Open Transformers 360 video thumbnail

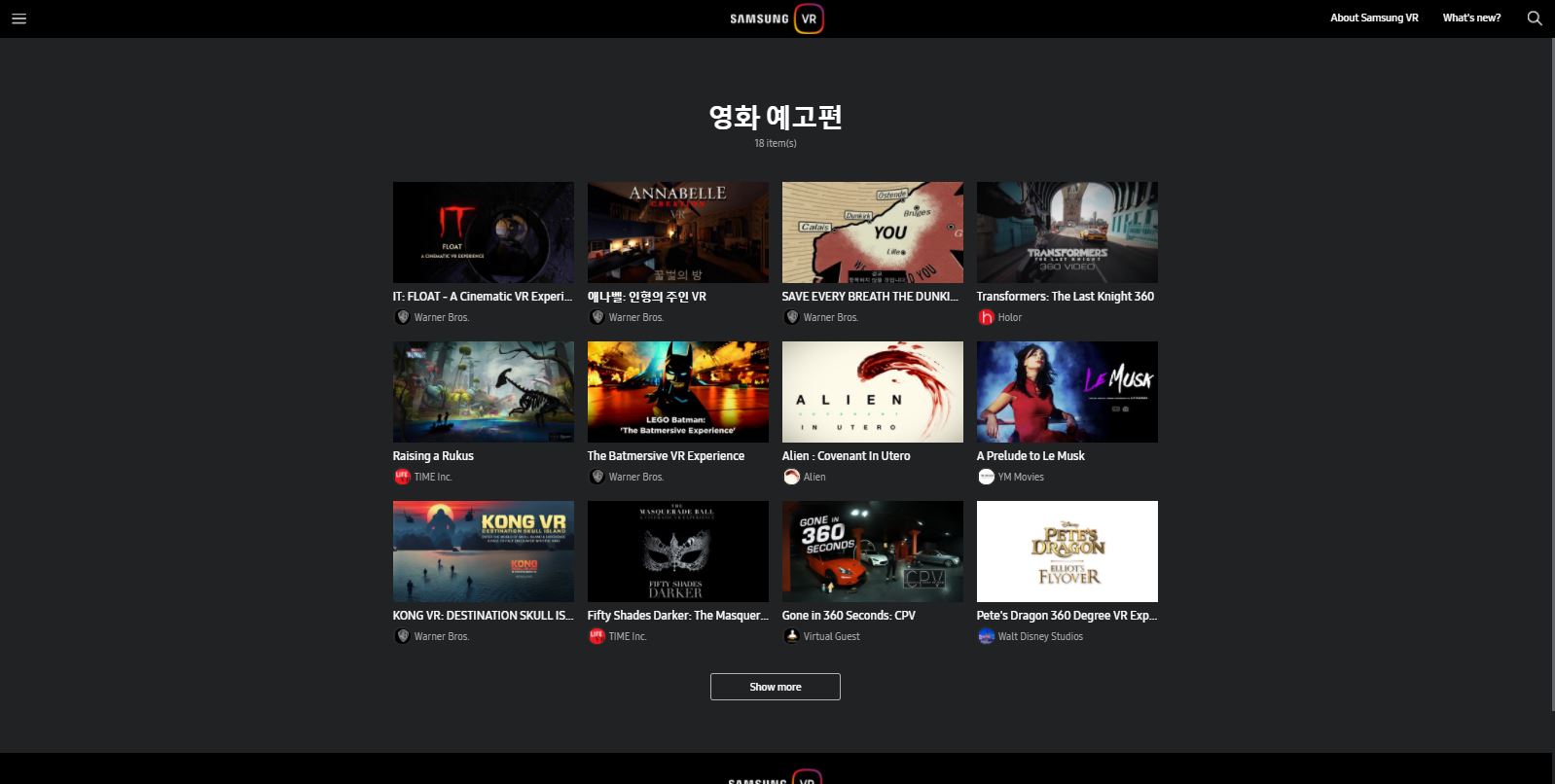click(x=1067, y=232)
